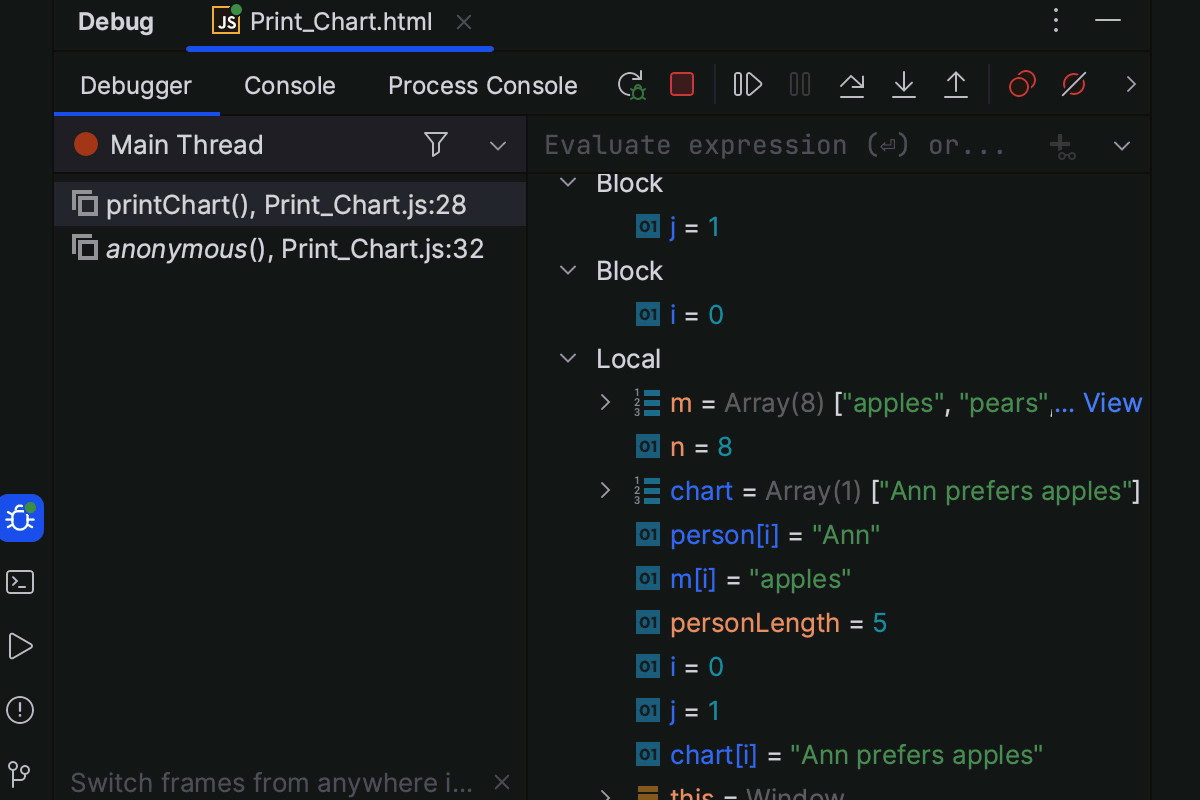
Task: Select the Debug tool window sidebar icon
Action: pyautogui.click(x=21, y=518)
